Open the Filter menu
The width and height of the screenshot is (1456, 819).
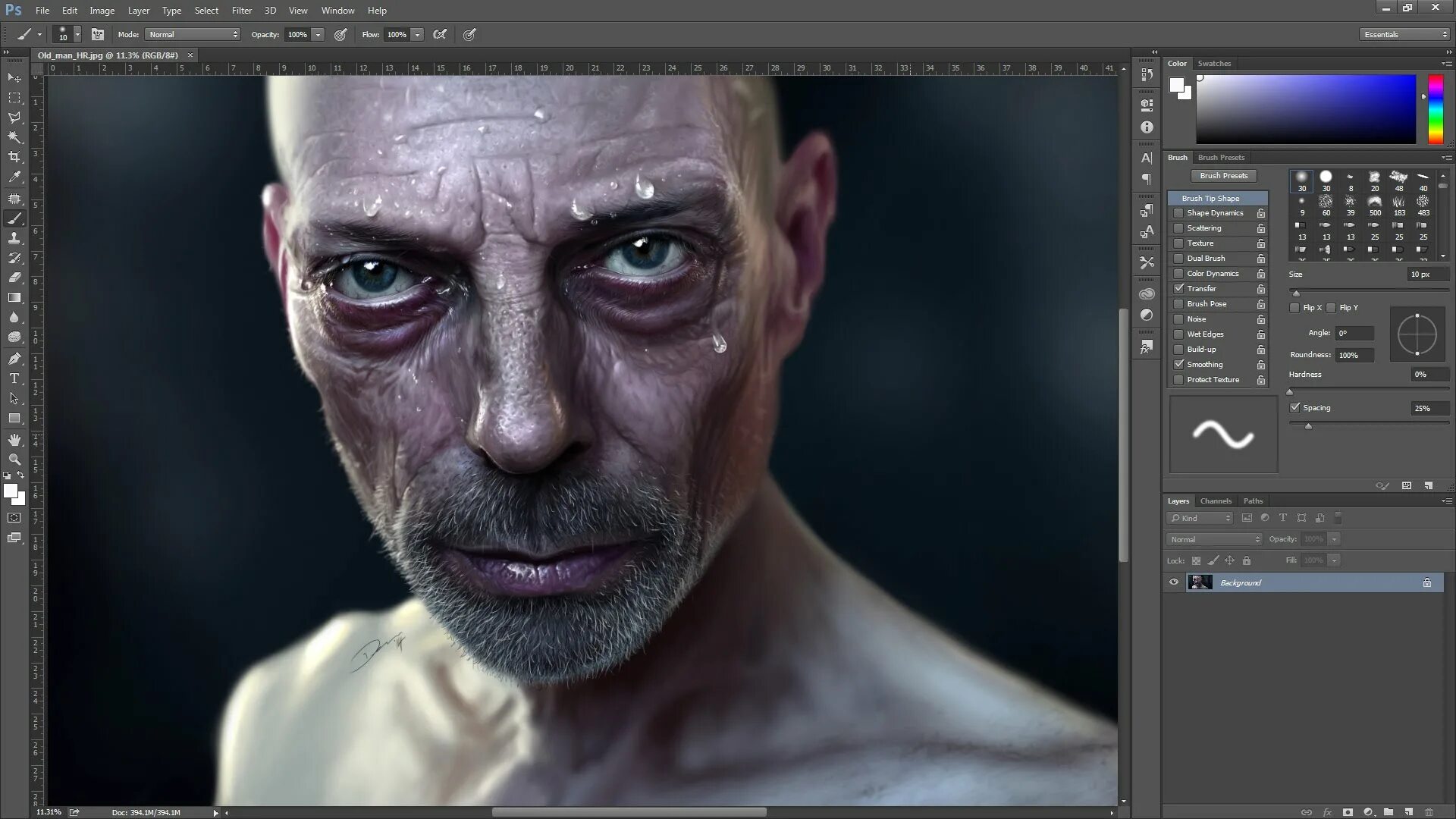(242, 10)
